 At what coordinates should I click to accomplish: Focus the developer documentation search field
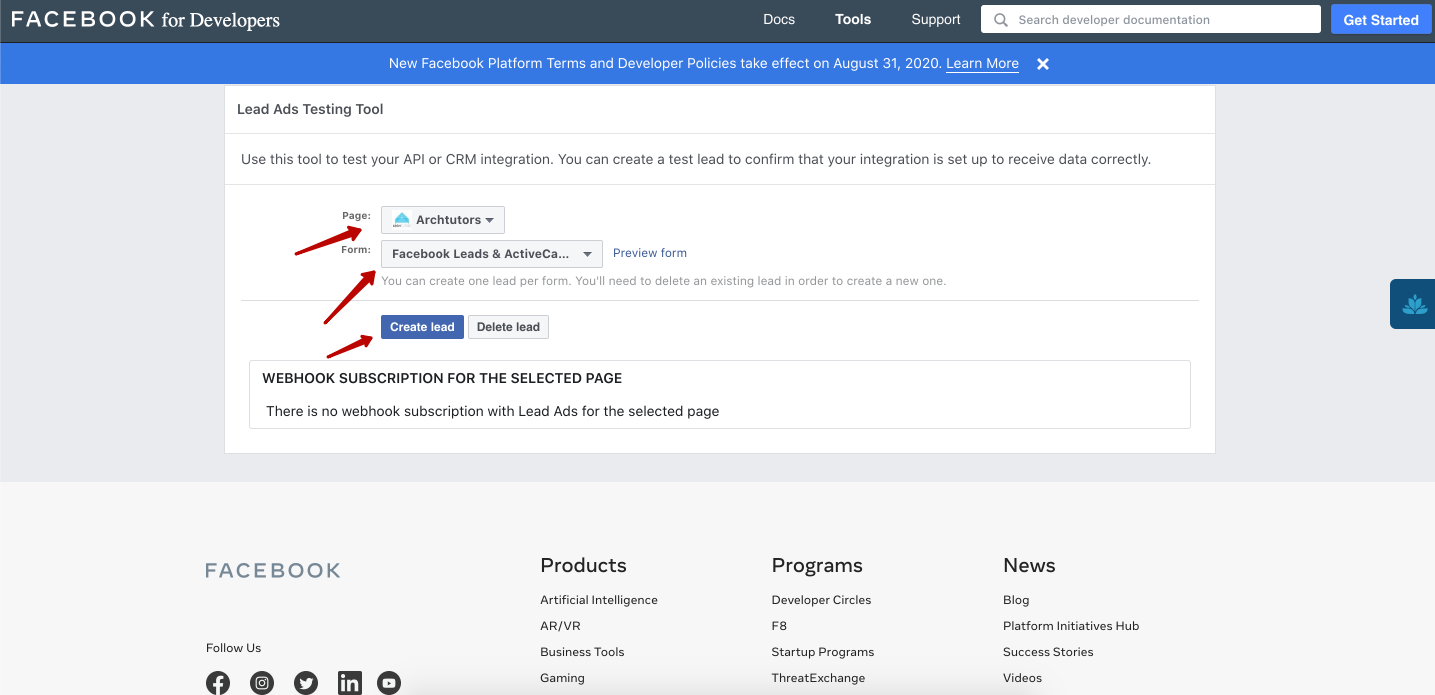coord(1151,19)
